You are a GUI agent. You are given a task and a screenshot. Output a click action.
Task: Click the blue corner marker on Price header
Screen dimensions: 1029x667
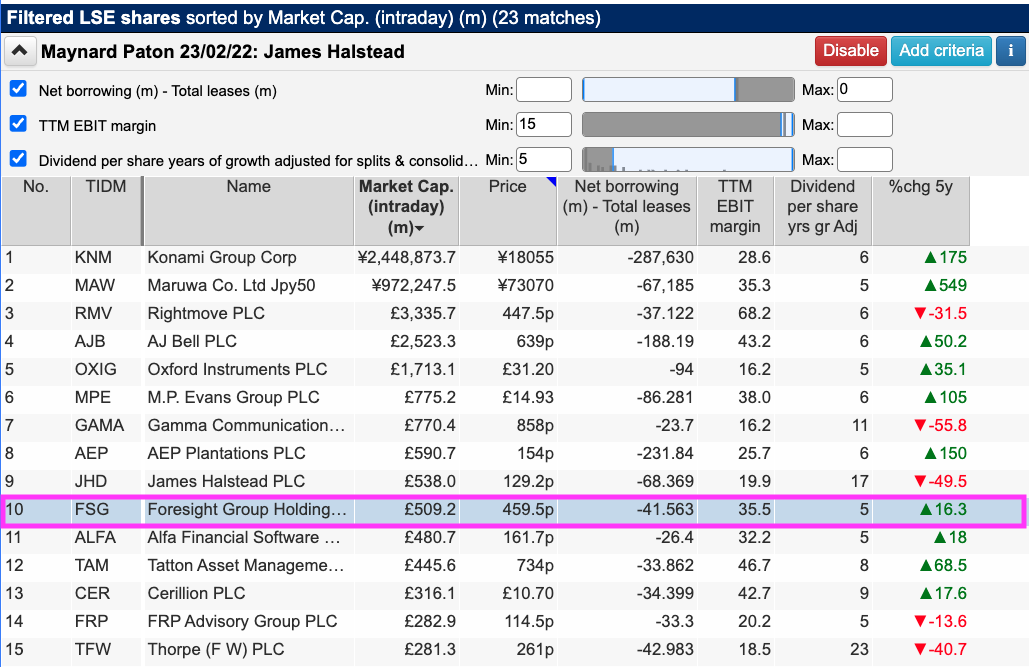click(x=552, y=181)
